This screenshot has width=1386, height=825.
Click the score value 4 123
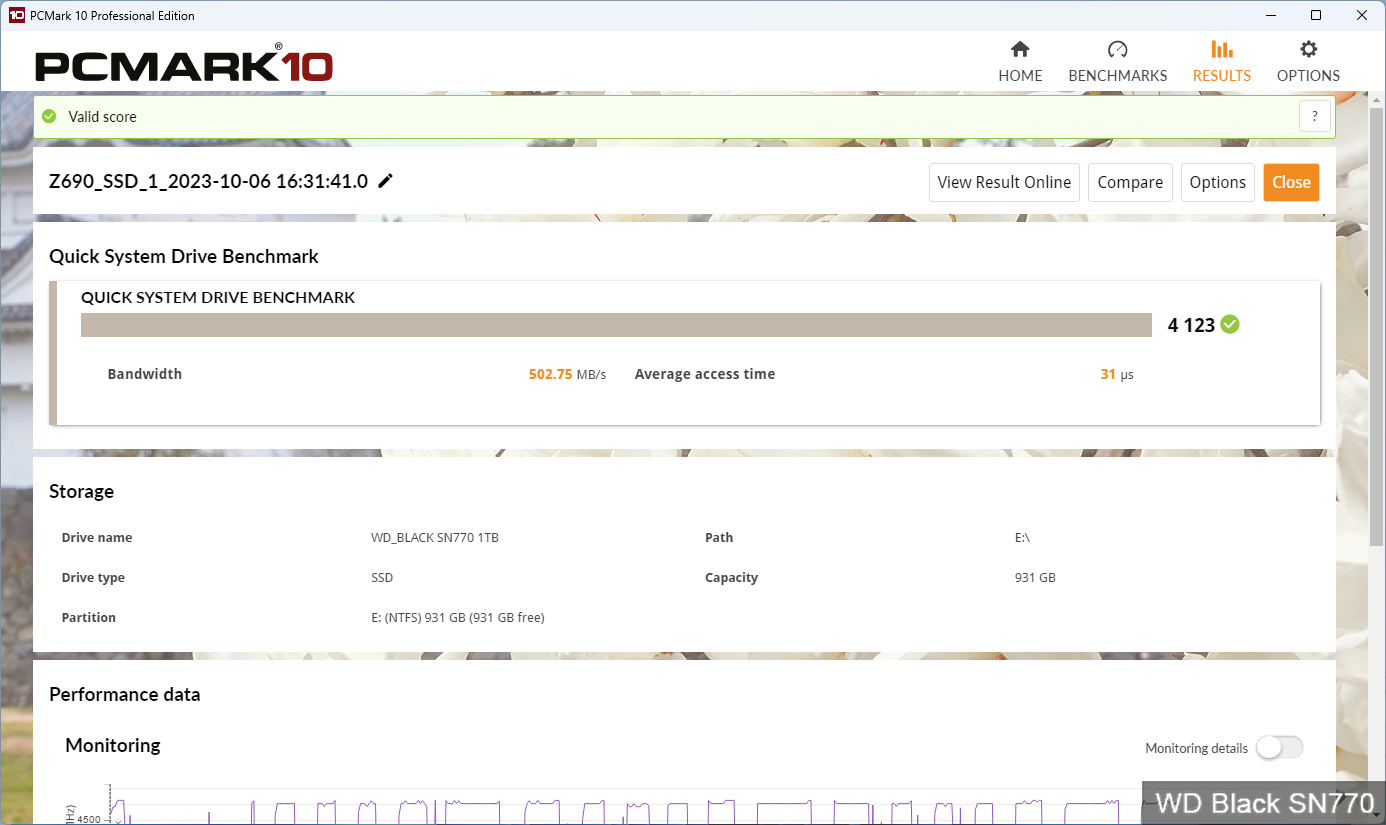coord(1191,325)
